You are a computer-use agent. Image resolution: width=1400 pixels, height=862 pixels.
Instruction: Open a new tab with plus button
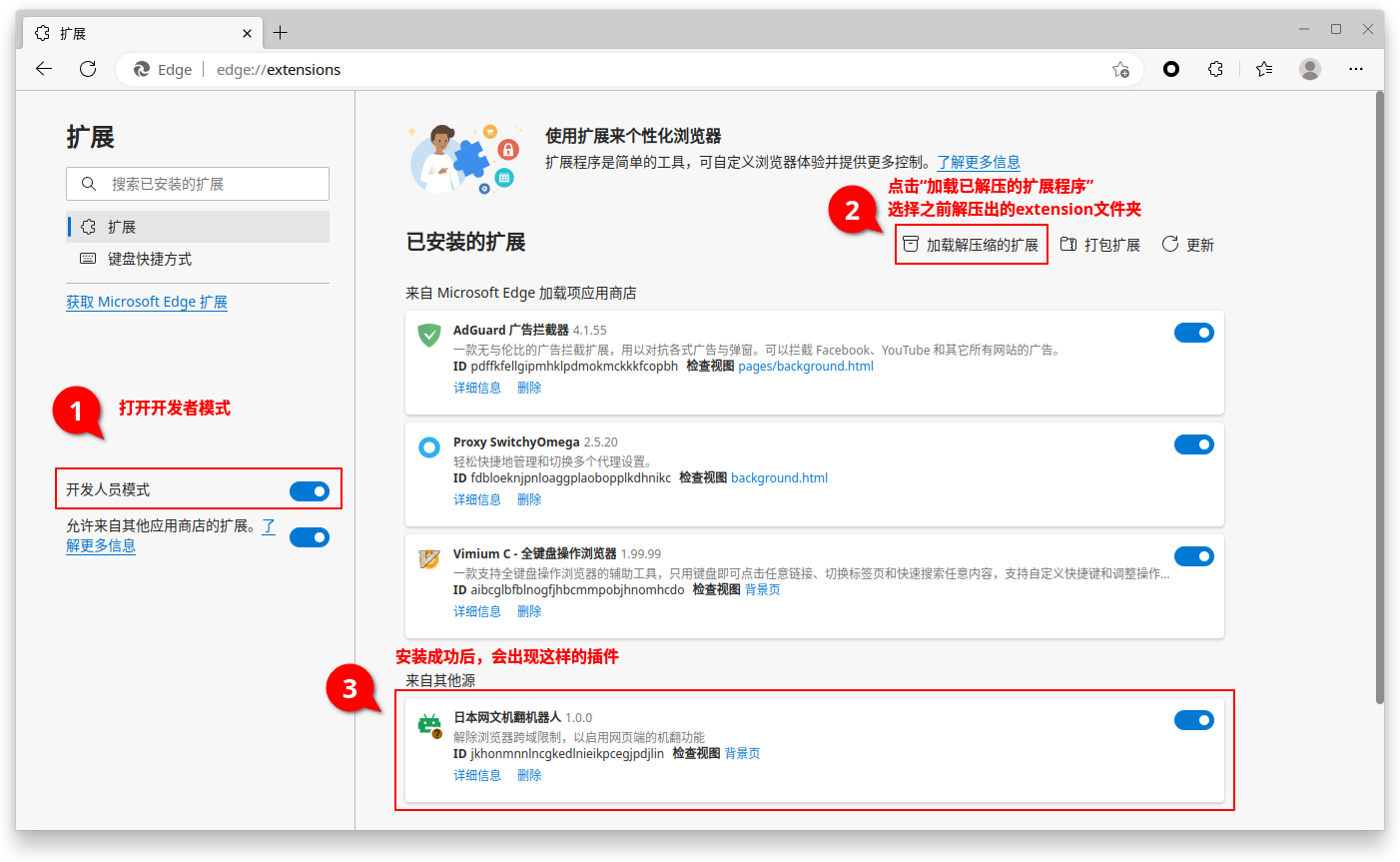coord(281,33)
